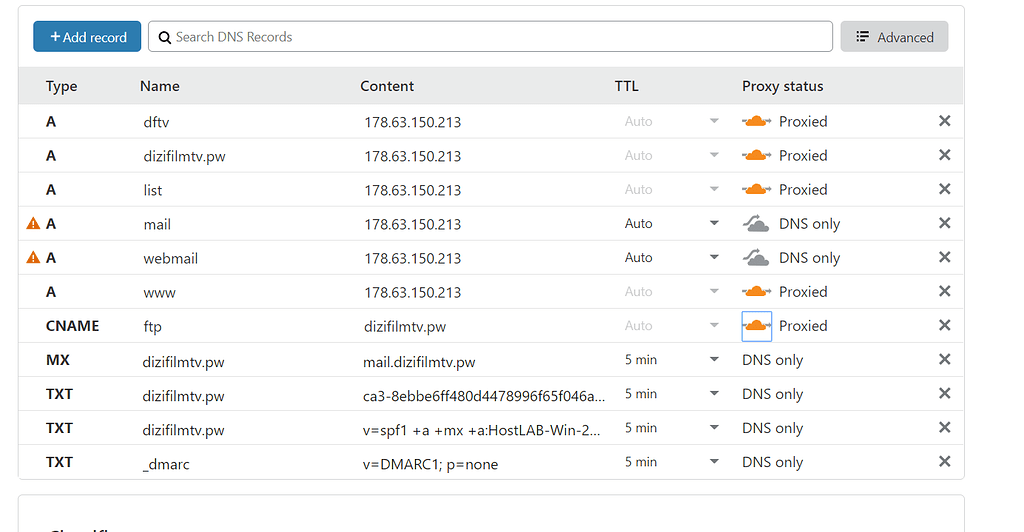Click the warning icon on mail record
Viewport: 1024px width, 532px height.
point(33,224)
